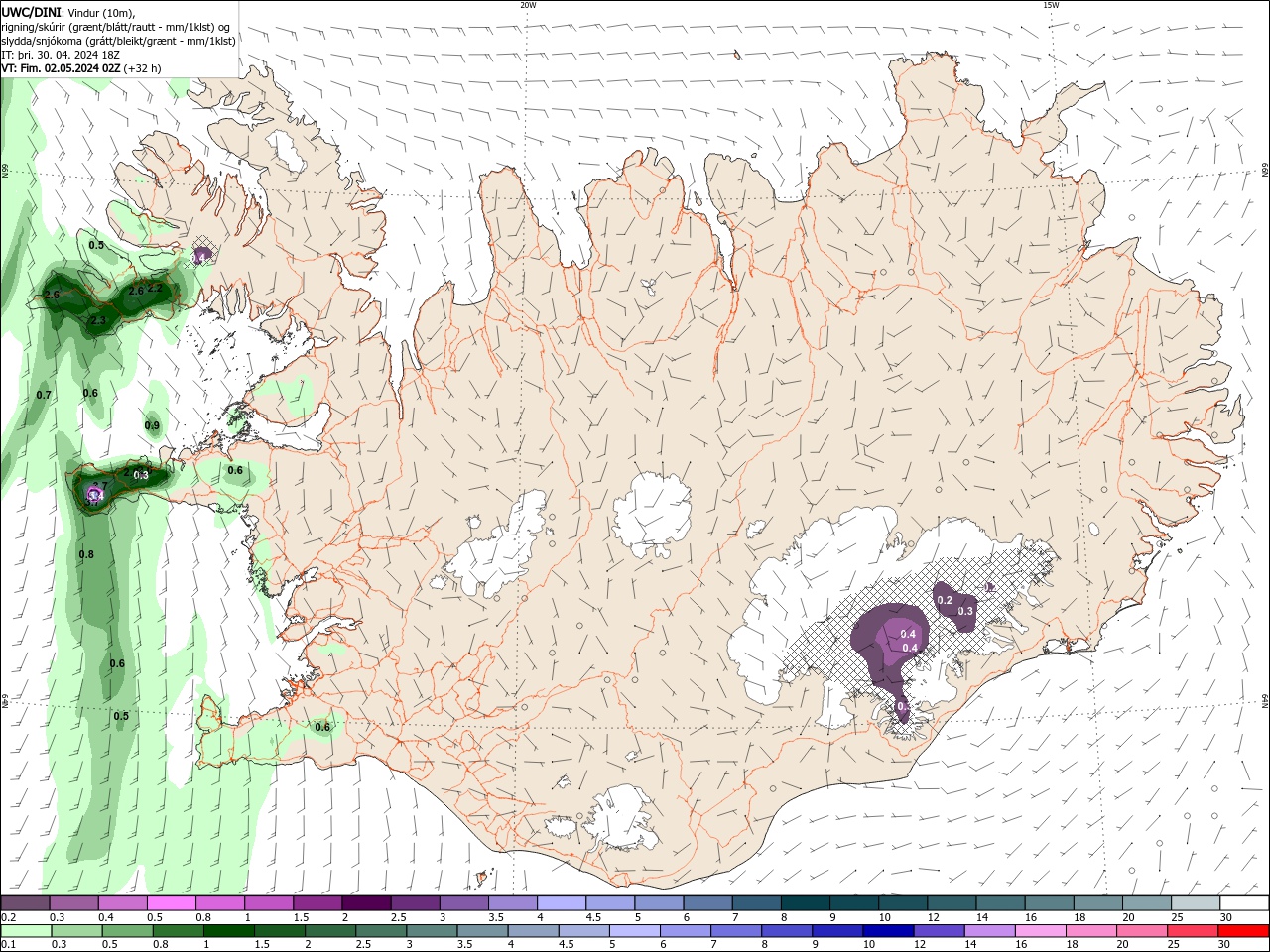Click the '2.3' precipitation value on the map

[98, 321]
